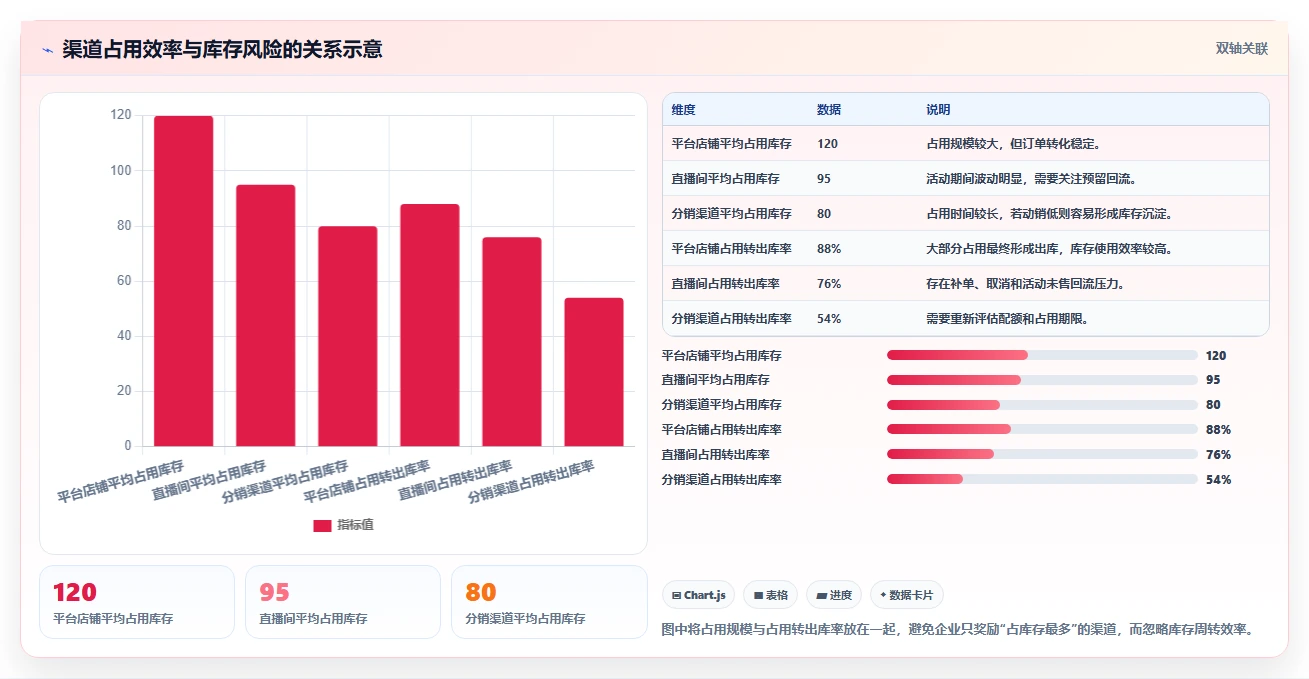The width and height of the screenshot is (1309, 679).
Task: Select the 进度 tag chip
Action: point(834,595)
